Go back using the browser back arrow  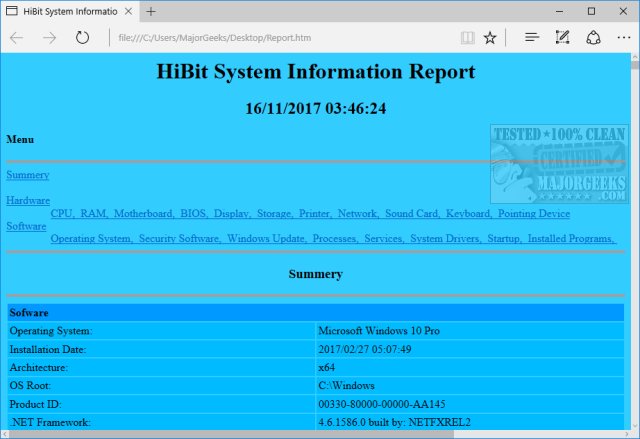17,38
